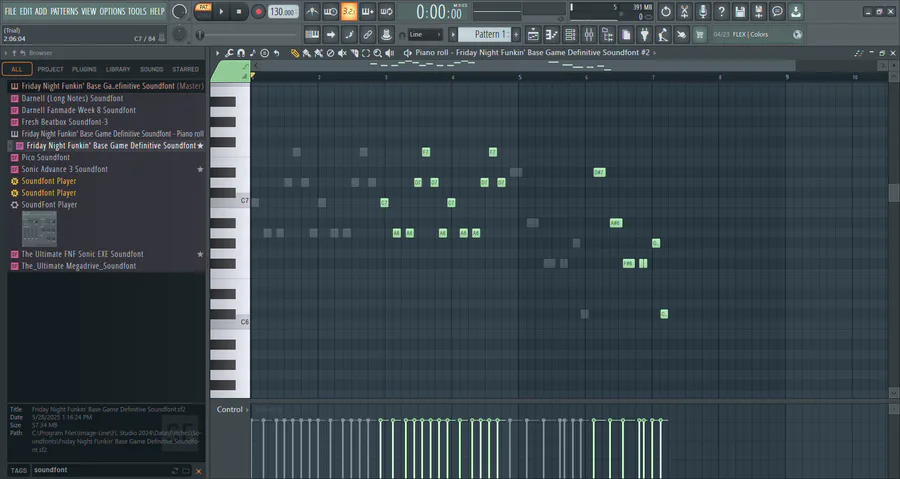900x479 pixels.
Task: Open the Line snap dropdown
Action: coord(425,34)
